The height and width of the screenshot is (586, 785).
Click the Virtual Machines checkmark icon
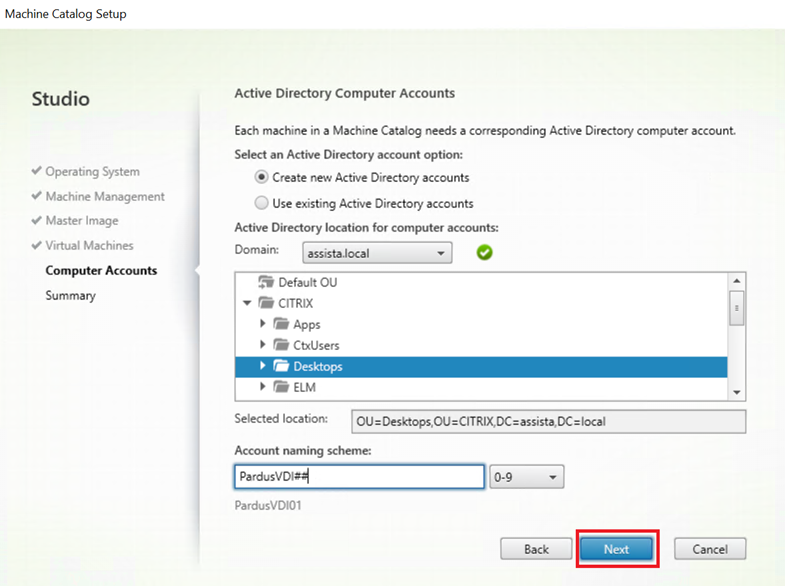[36, 245]
